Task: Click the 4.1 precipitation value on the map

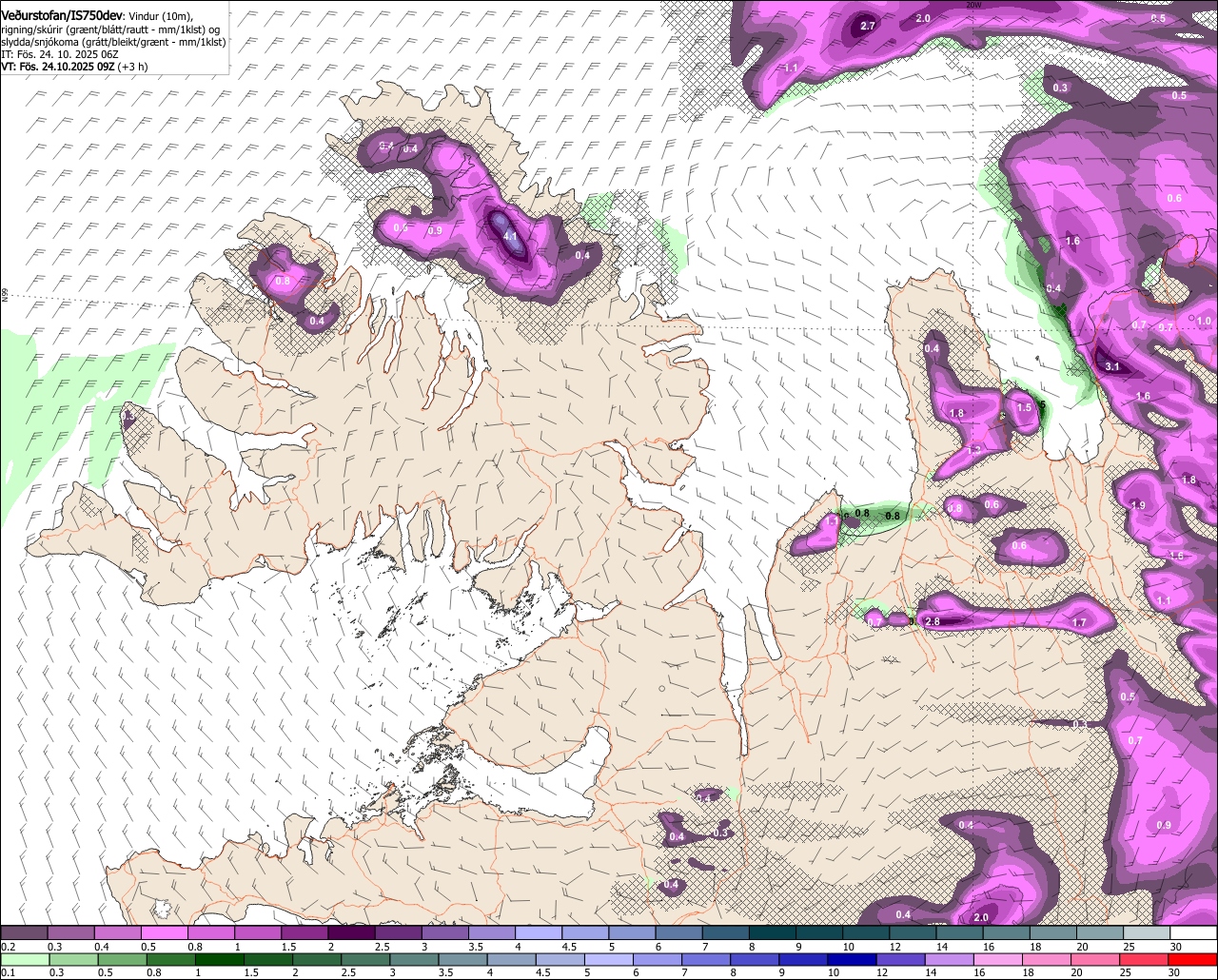Action: pyautogui.click(x=510, y=237)
